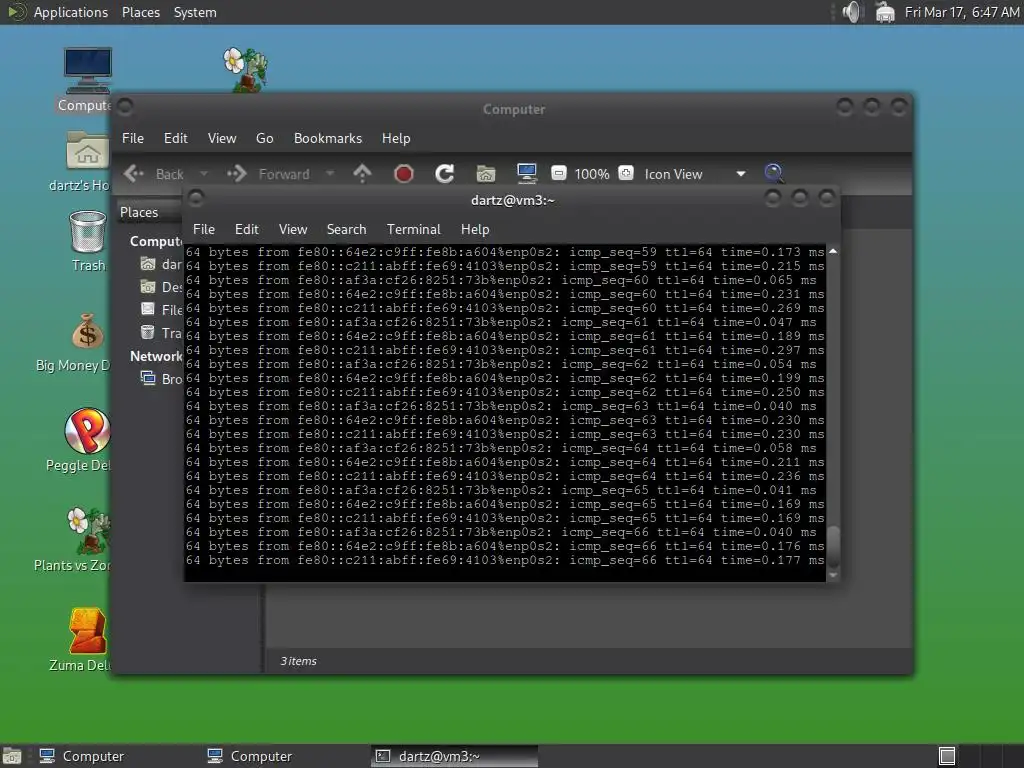The width and height of the screenshot is (1024, 768).
Task: Stop loading with red stop button
Action: [404, 174]
